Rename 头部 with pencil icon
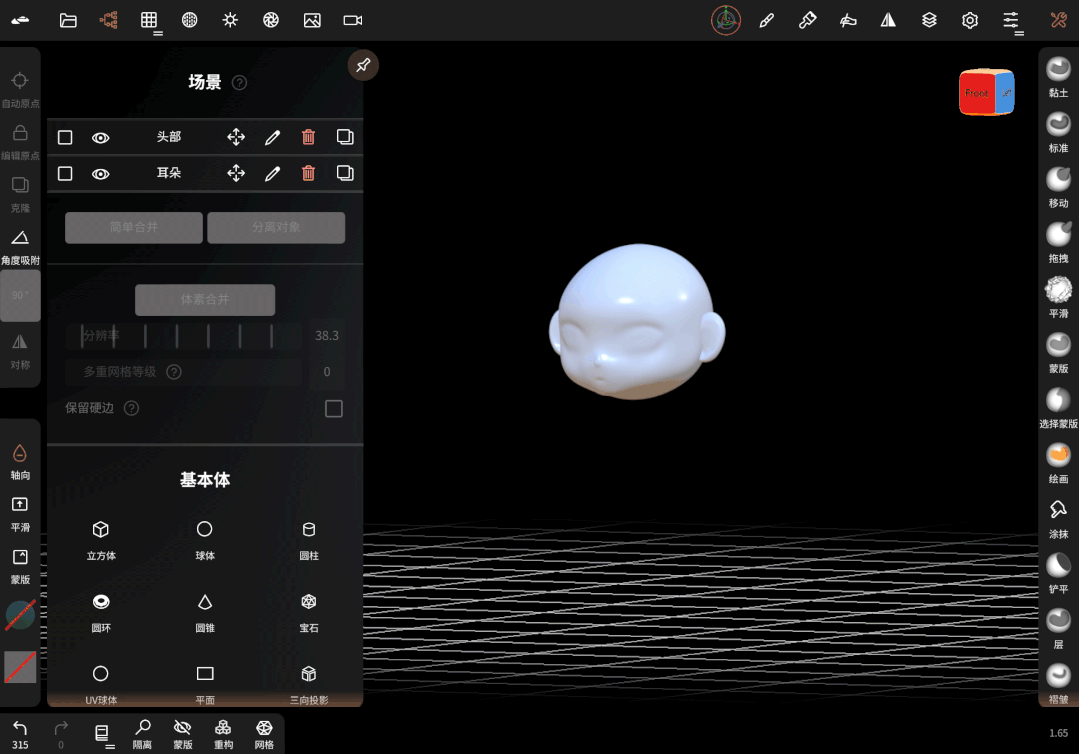Image resolution: width=1079 pixels, height=754 pixels. click(273, 138)
